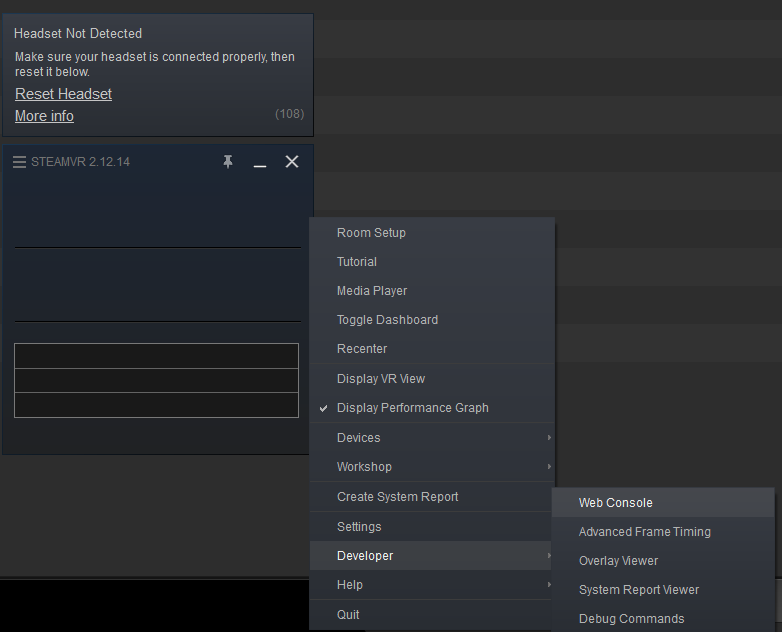Image resolution: width=782 pixels, height=632 pixels.
Task: Open the SteamVR hamburger menu icon
Action: click(19, 162)
